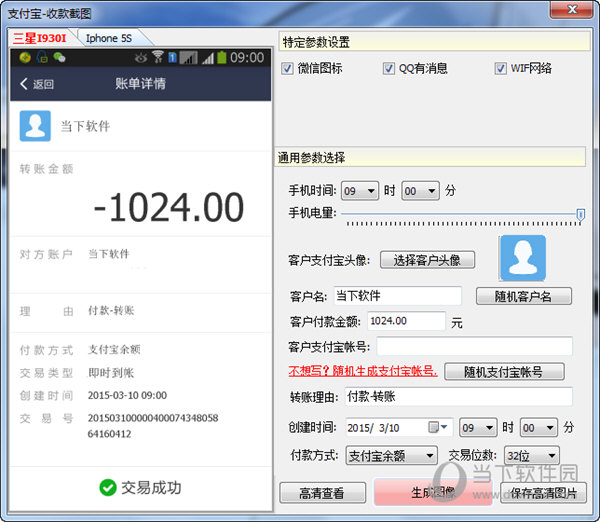
Task: Focus the 转账理由 input field
Action: (x=458, y=396)
